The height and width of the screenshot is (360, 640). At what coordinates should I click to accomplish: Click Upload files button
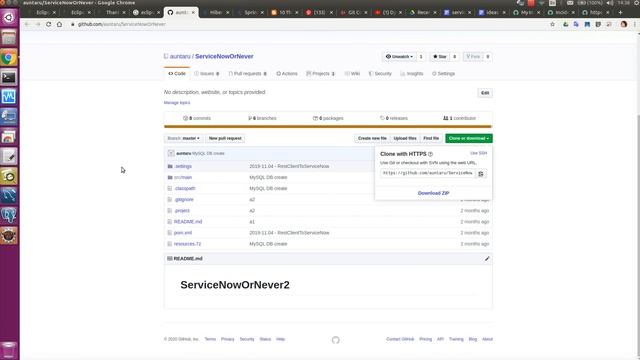tap(405, 138)
